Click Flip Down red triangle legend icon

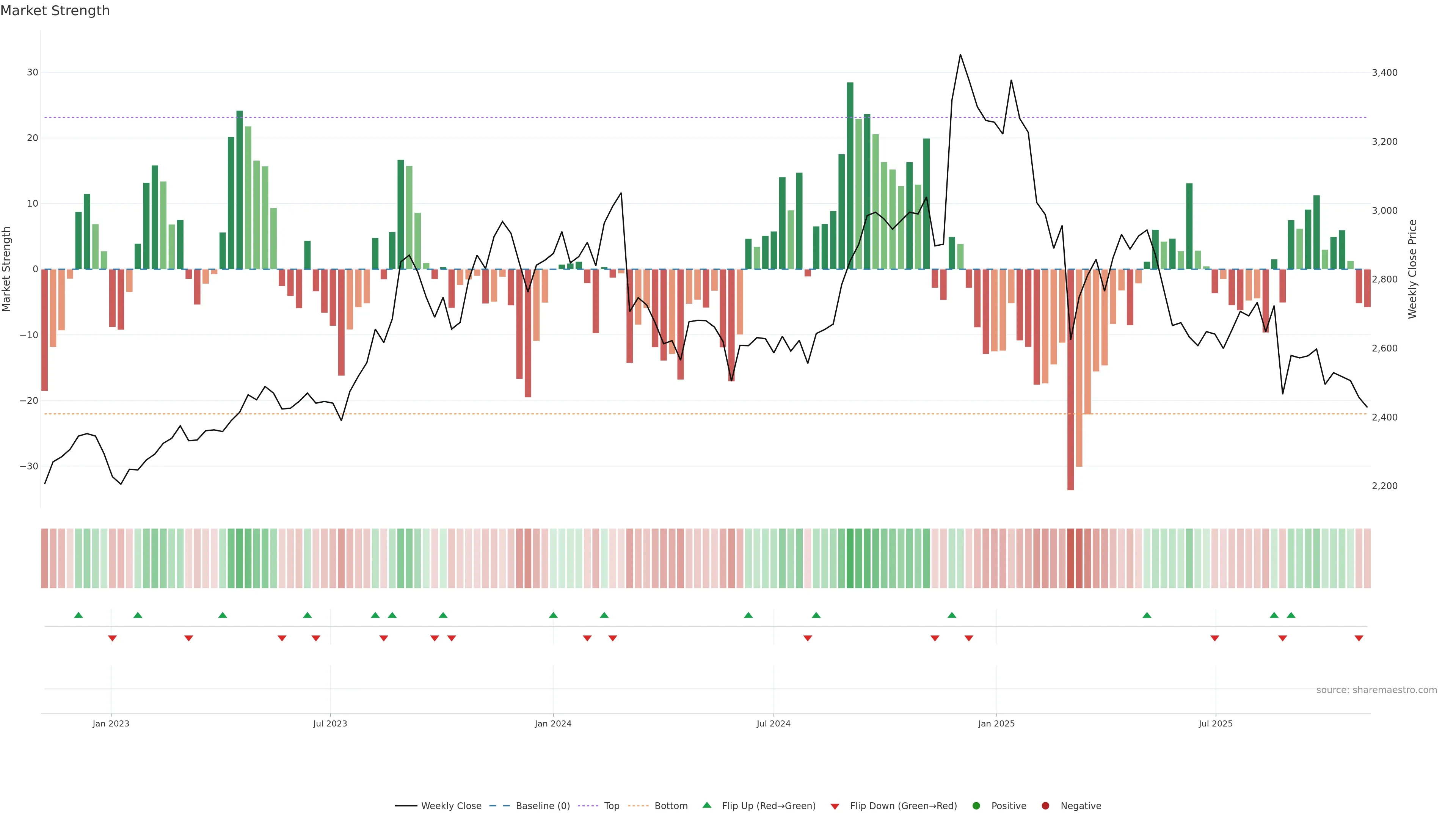(x=835, y=806)
